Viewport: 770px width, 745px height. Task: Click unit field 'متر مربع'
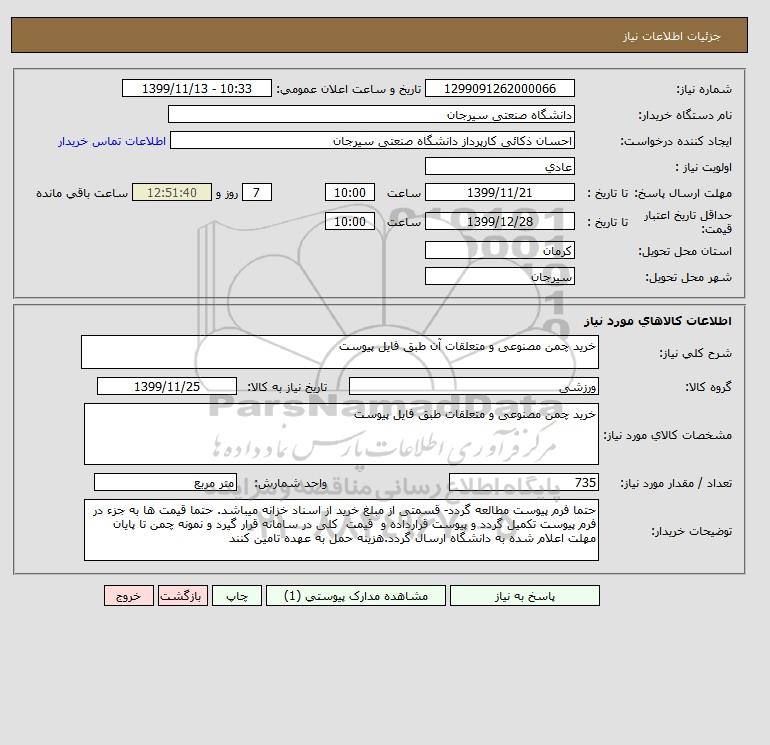pos(165,482)
